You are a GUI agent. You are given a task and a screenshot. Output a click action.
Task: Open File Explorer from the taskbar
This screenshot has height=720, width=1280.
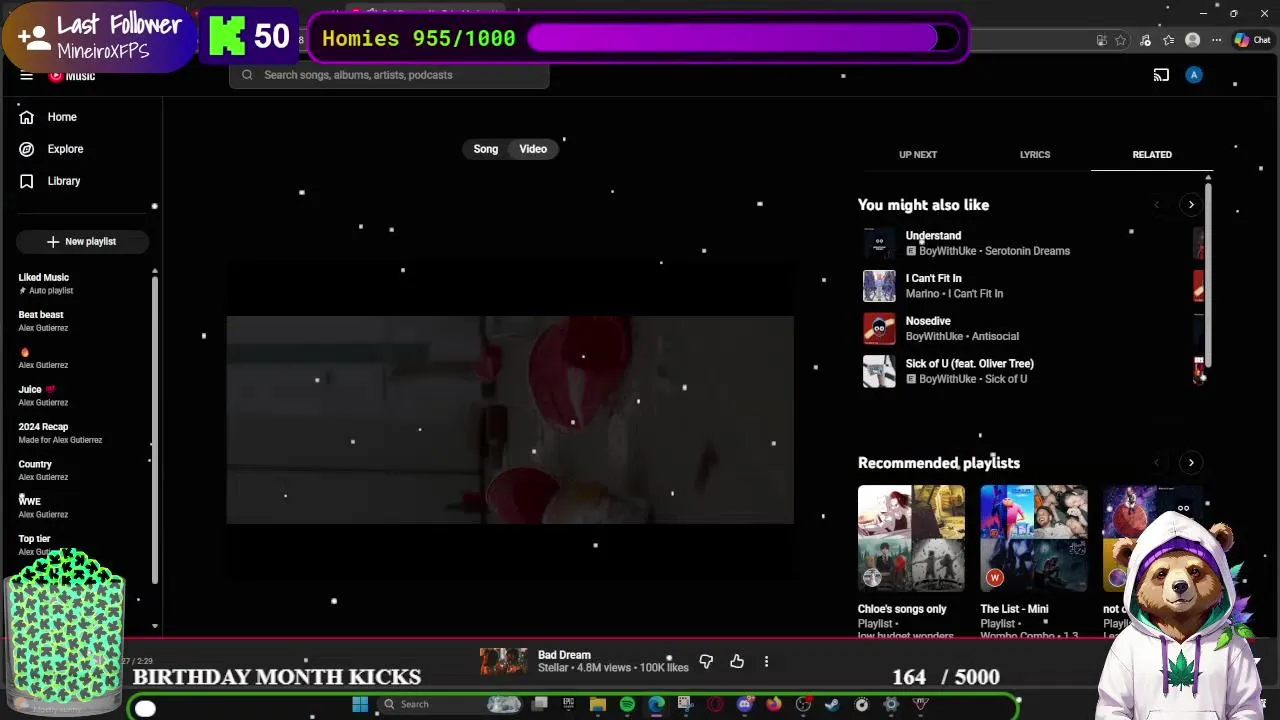[598, 704]
